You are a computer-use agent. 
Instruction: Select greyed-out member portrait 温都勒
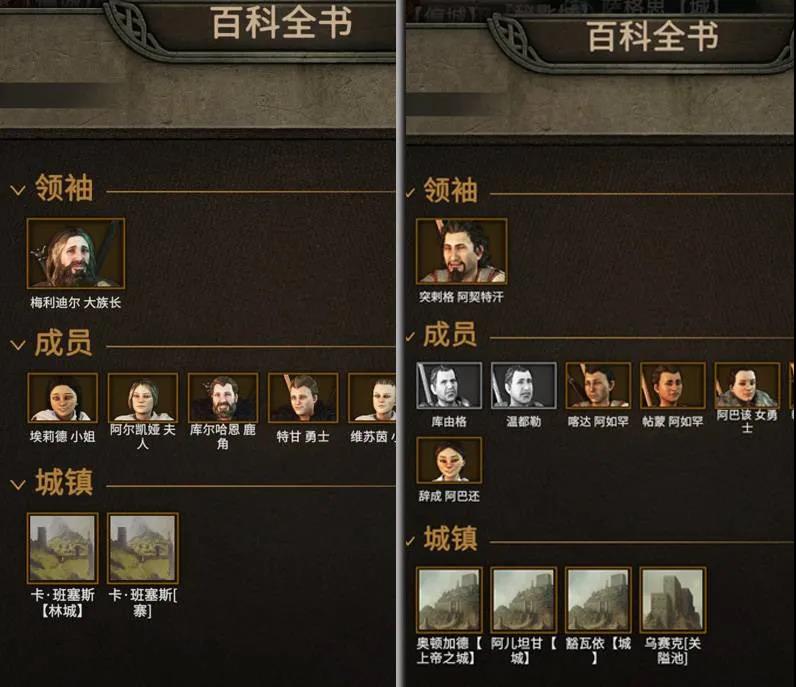(523, 386)
